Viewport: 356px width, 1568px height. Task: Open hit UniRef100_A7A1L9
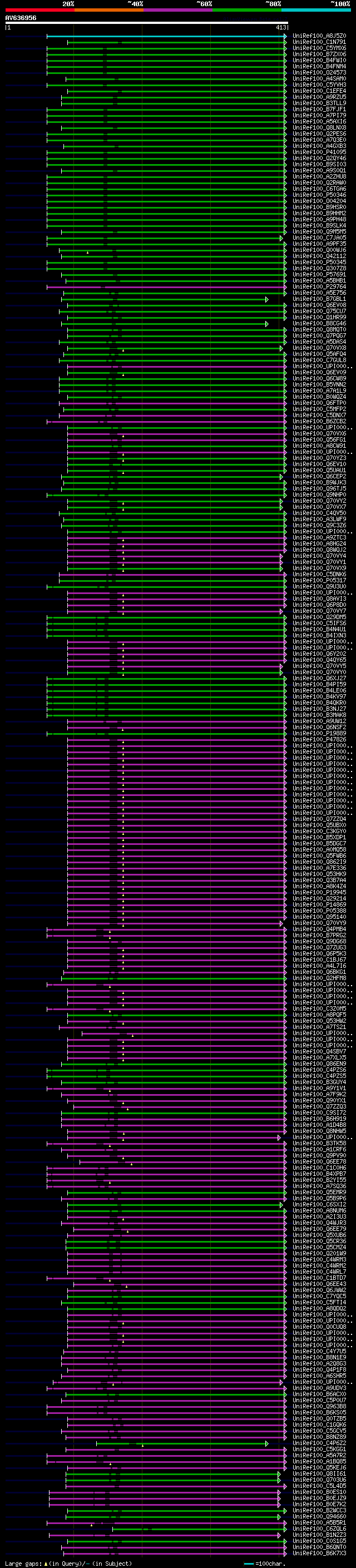[319, 391]
